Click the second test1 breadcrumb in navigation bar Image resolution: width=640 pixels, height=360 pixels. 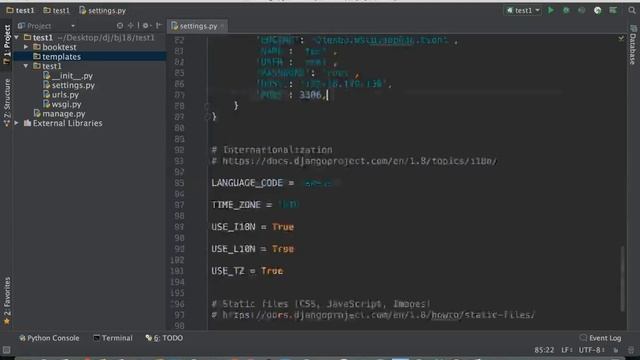point(57,10)
